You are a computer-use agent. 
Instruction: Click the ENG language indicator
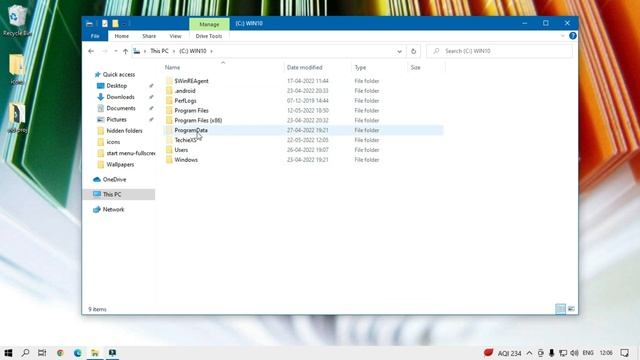tap(588, 353)
